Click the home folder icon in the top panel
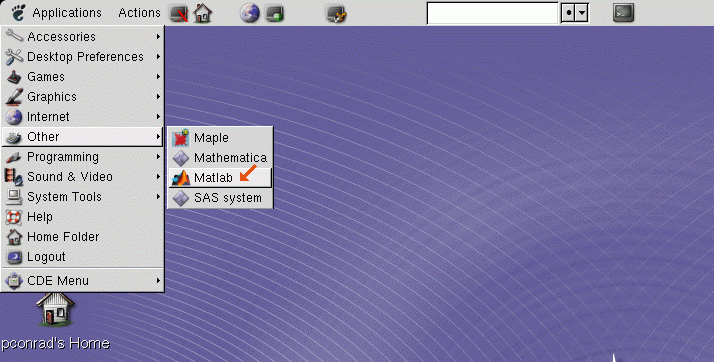This screenshot has width=714, height=362. (203, 13)
